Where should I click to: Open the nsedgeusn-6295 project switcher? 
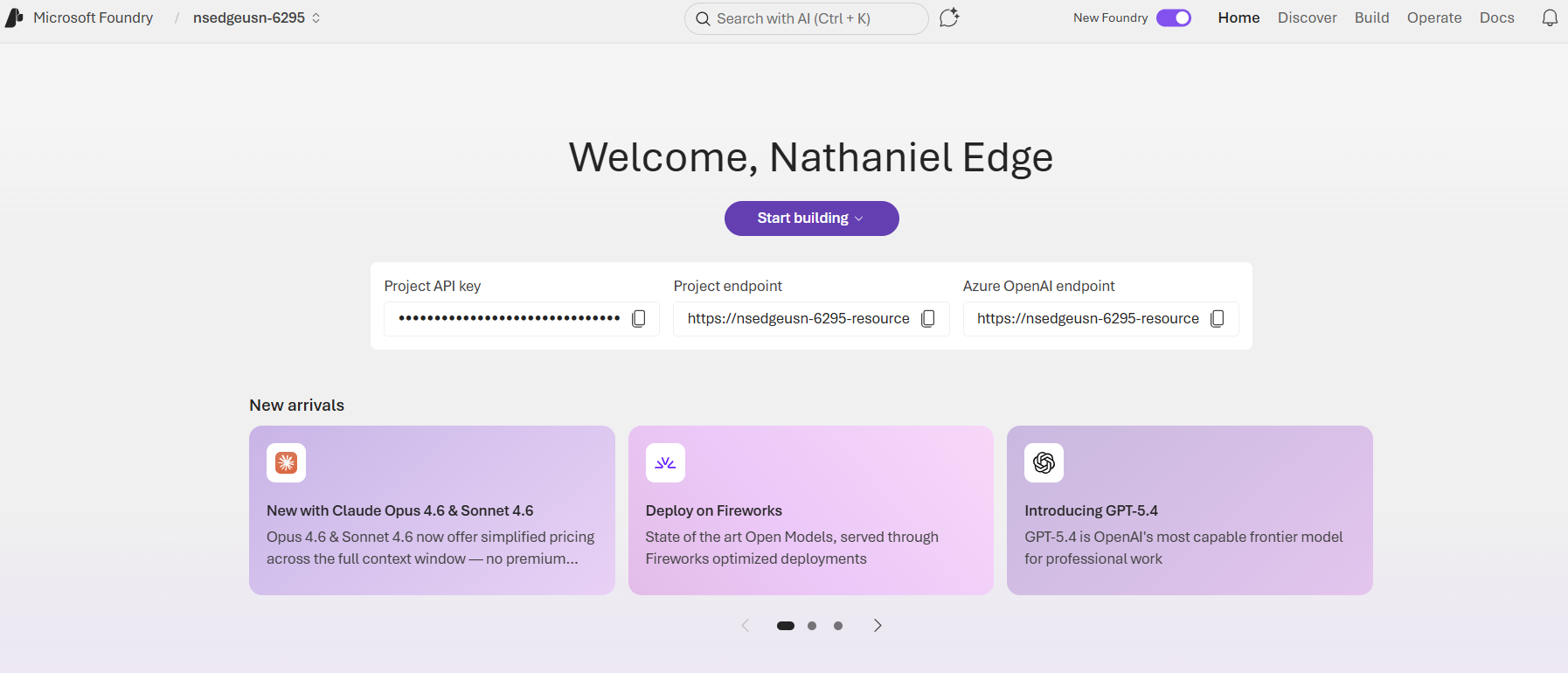click(256, 17)
